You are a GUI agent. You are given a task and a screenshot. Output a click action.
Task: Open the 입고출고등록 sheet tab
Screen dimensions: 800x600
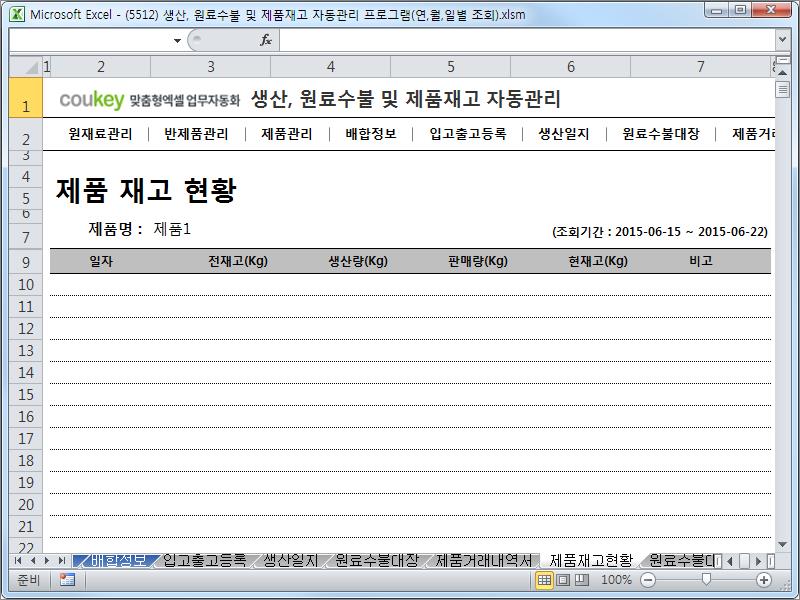204,561
